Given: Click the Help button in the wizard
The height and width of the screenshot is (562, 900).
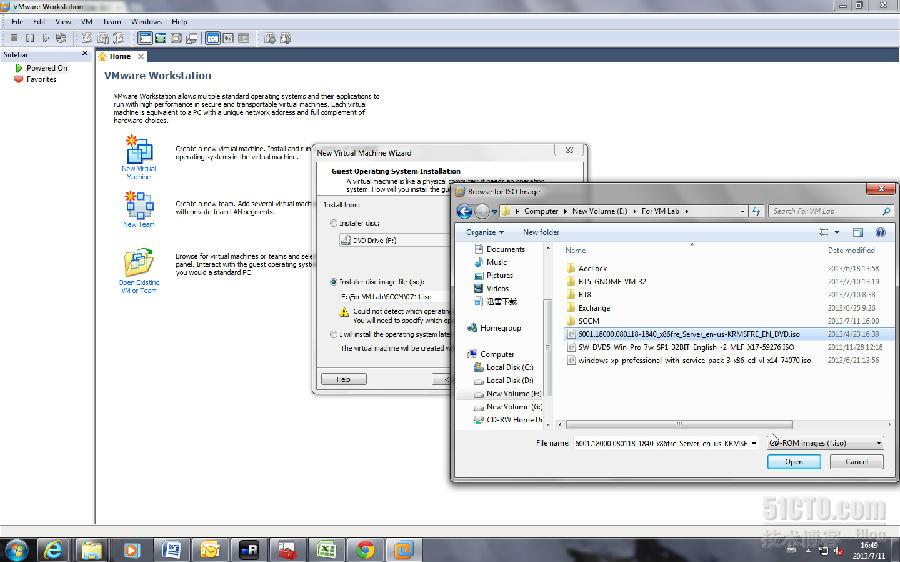Looking at the screenshot, I should (344, 379).
